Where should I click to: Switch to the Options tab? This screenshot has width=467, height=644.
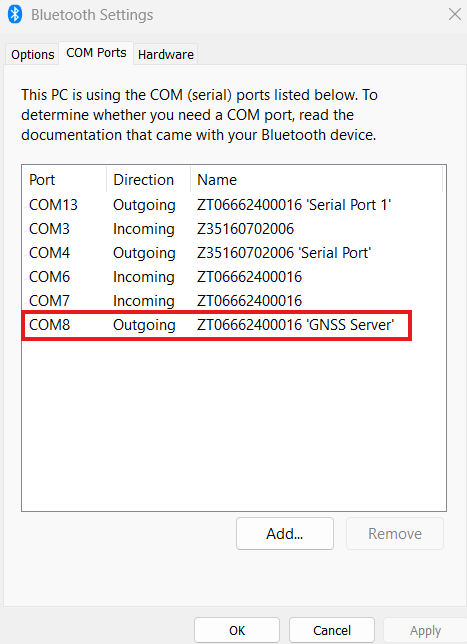click(x=32, y=54)
